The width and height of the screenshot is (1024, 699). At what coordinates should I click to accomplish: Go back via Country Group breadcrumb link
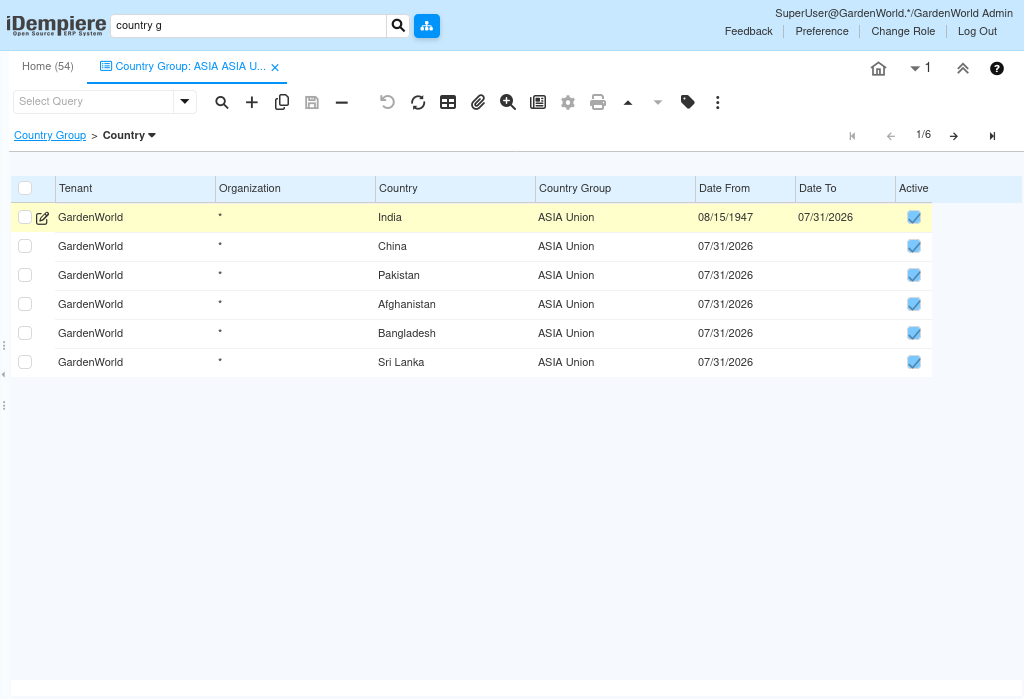(50, 135)
